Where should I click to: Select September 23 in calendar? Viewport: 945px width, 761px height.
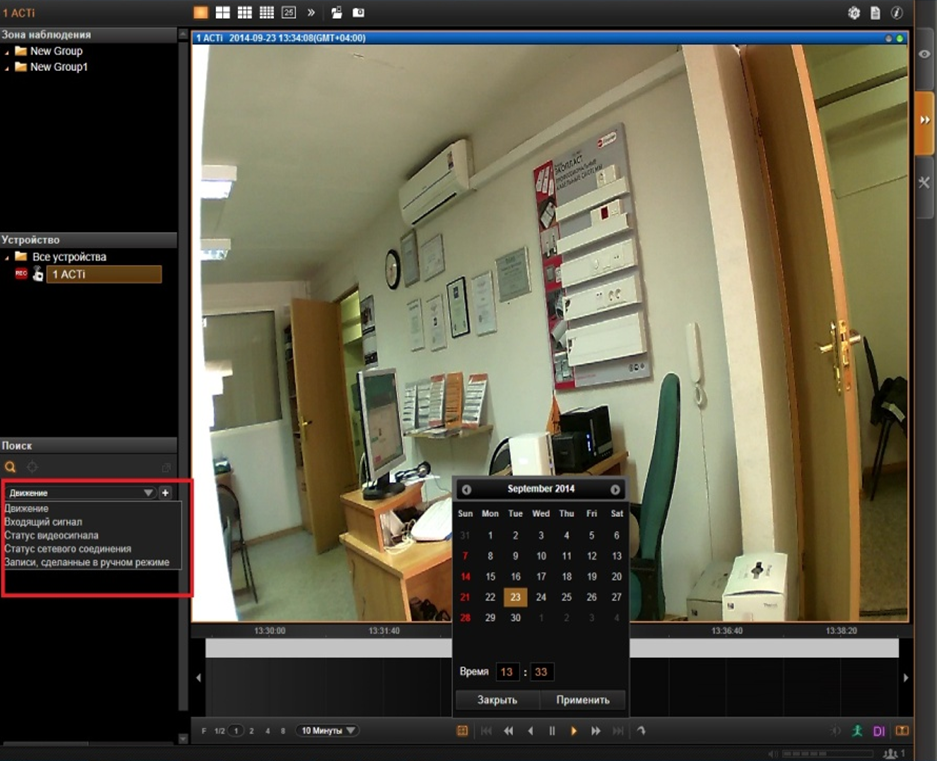[x=515, y=597]
